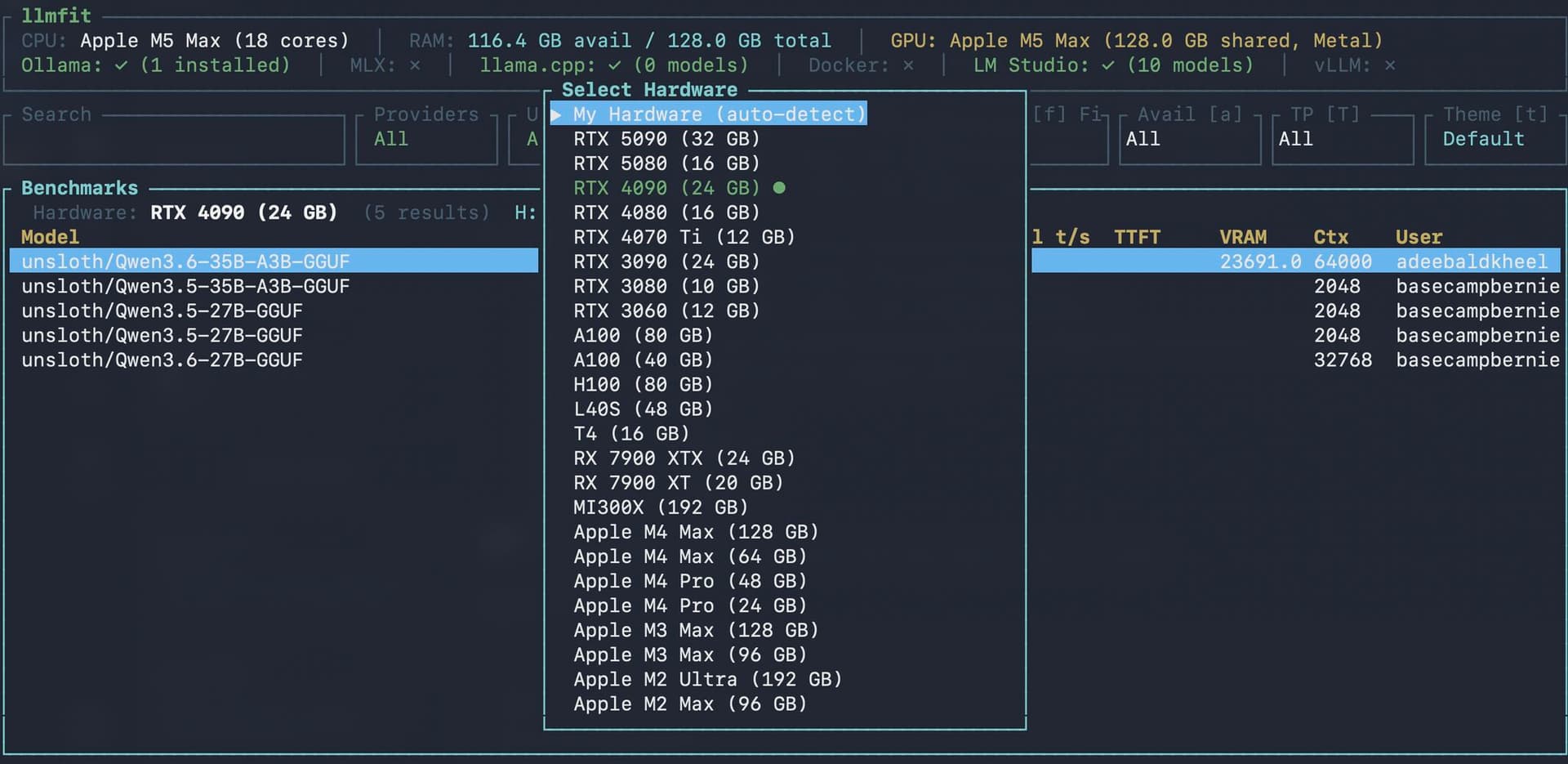Click the (5 results) count text

click(x=426, y=212)
